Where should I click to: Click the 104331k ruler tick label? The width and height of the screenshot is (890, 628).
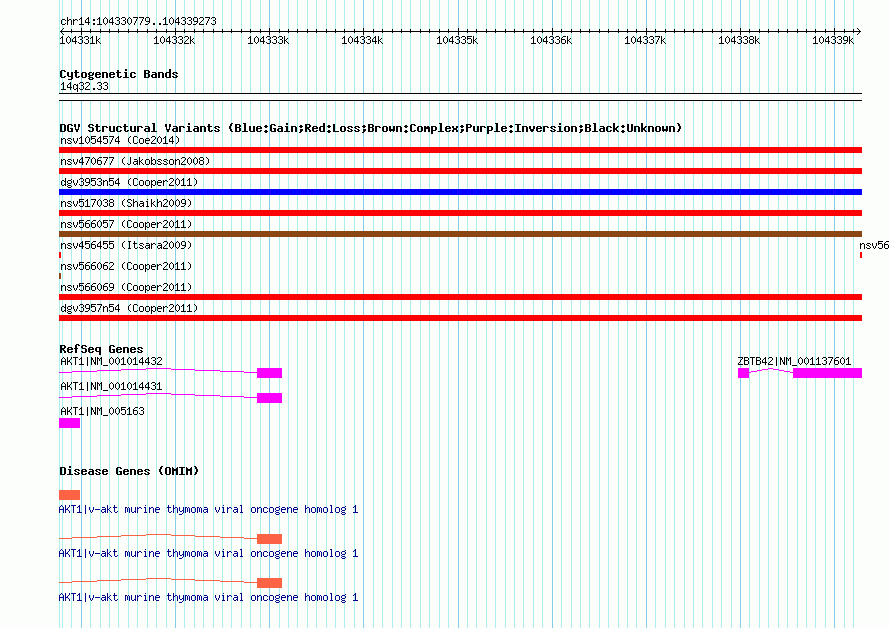click(x=80, y=40)
